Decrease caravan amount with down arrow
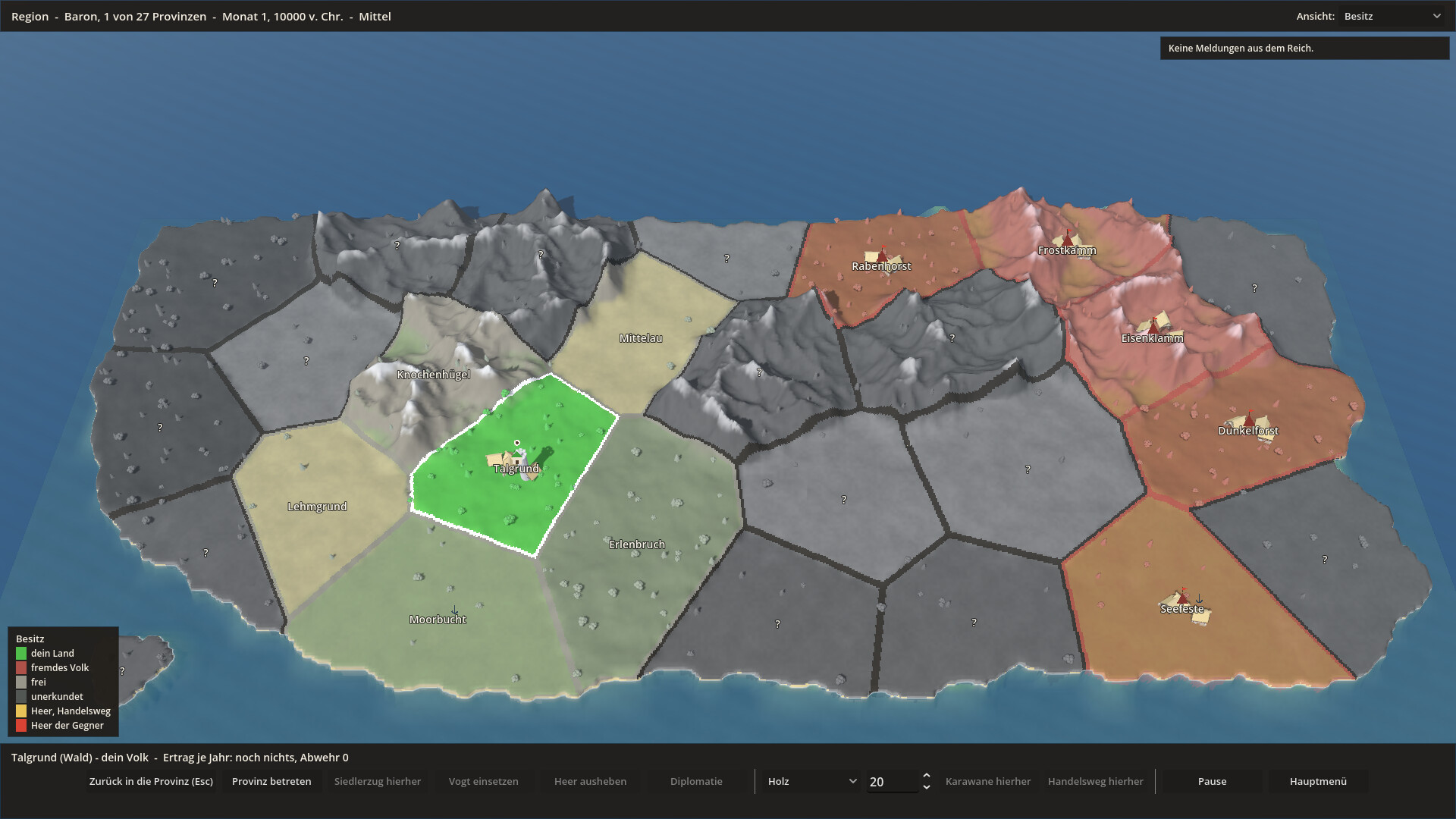 pyautogui.click(x=926, y=787)
